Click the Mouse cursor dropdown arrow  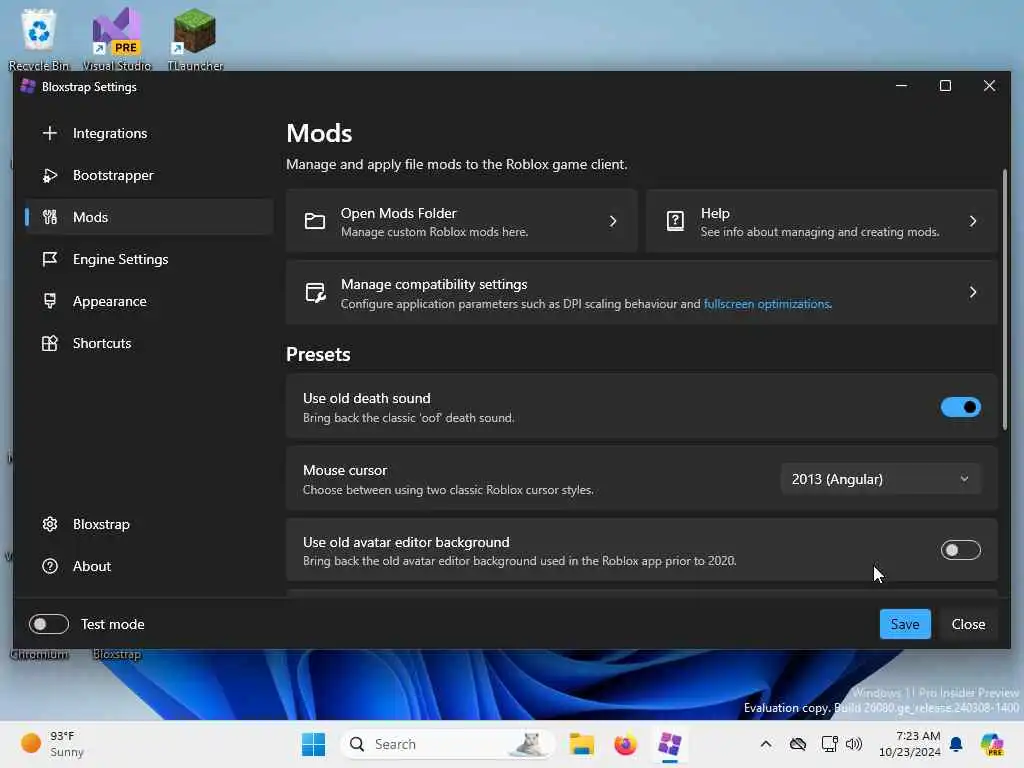[x=964, y=479]
